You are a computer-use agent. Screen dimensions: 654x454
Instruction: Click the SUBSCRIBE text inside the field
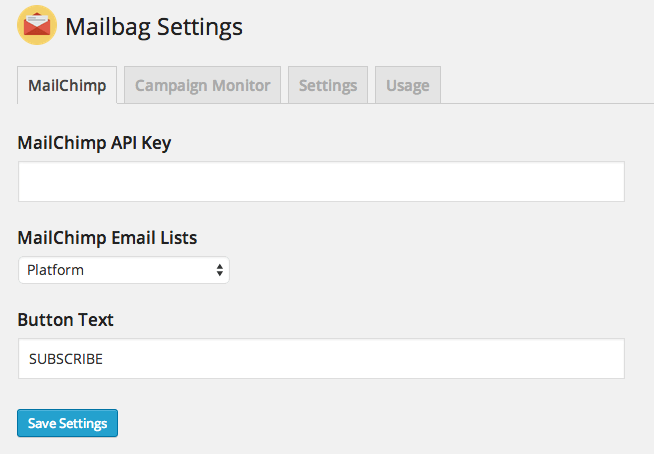pos(66,359)
